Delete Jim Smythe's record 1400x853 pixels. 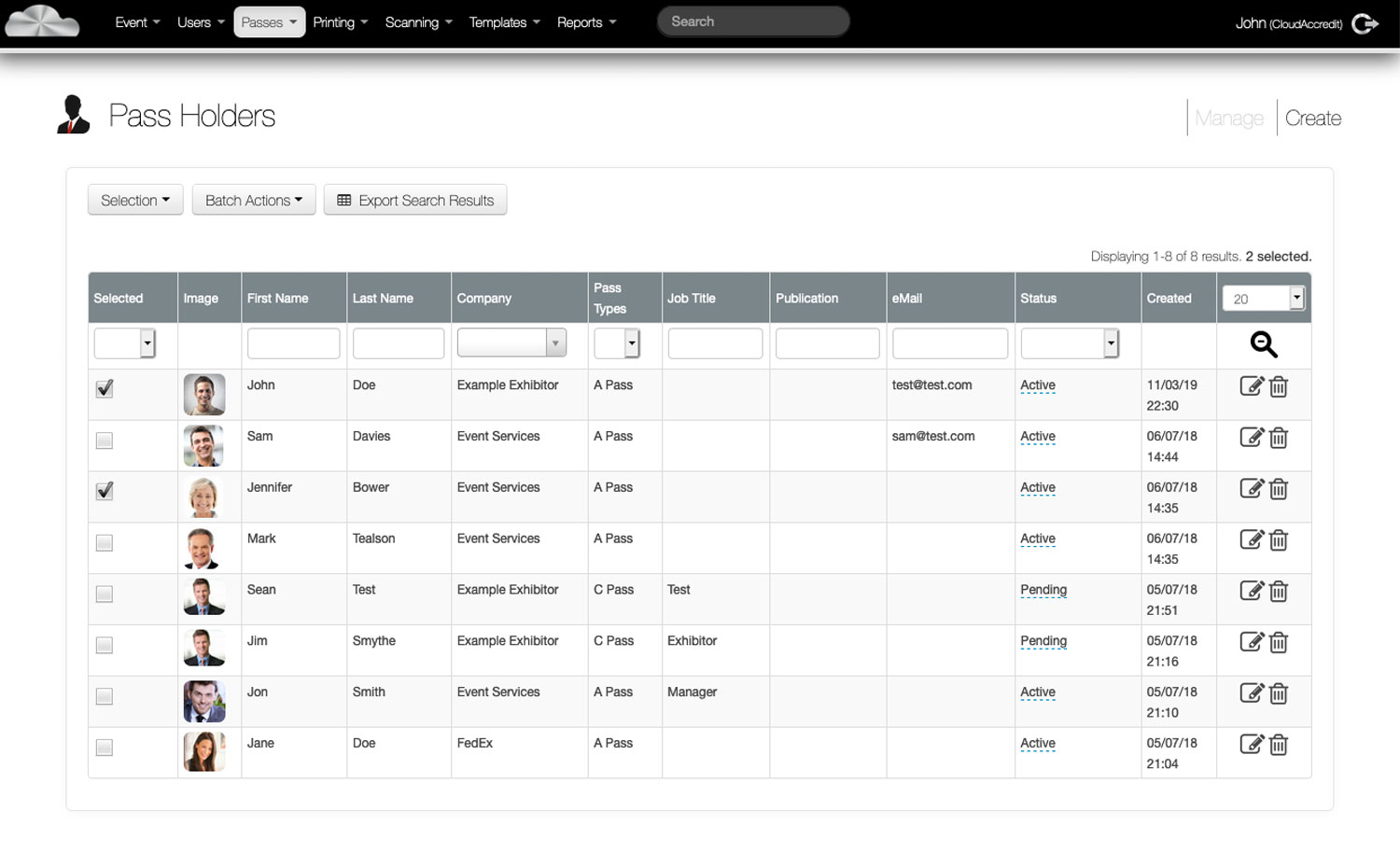point(1279,643)
